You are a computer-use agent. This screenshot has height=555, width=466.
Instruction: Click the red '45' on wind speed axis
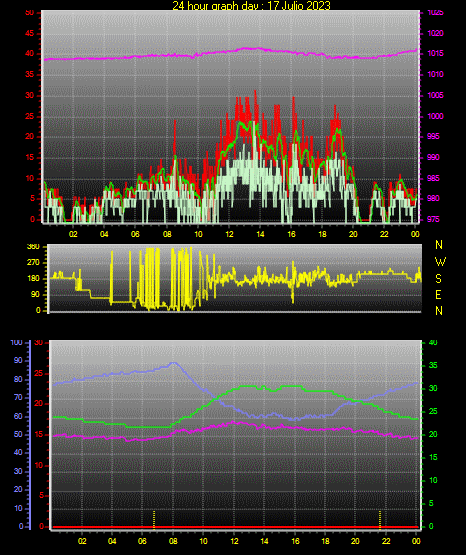pyautogui.click(x=30, y=34)
